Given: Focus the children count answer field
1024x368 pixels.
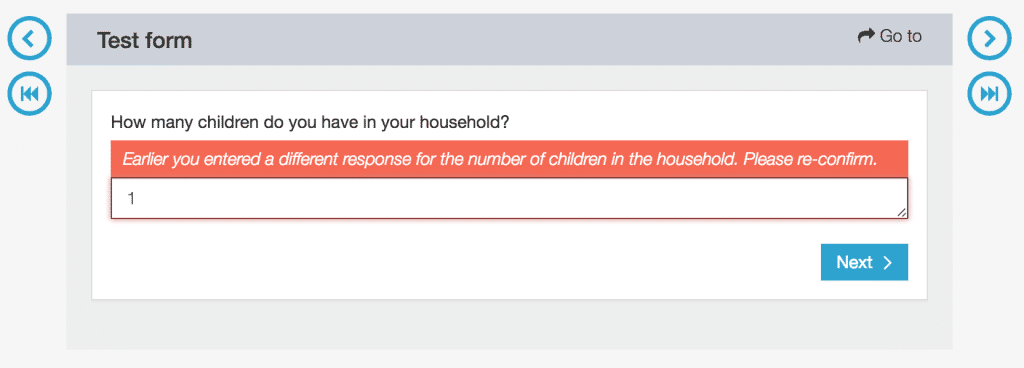Looking at the screenshot, I should pyautogui.click(x=509, y=198).
